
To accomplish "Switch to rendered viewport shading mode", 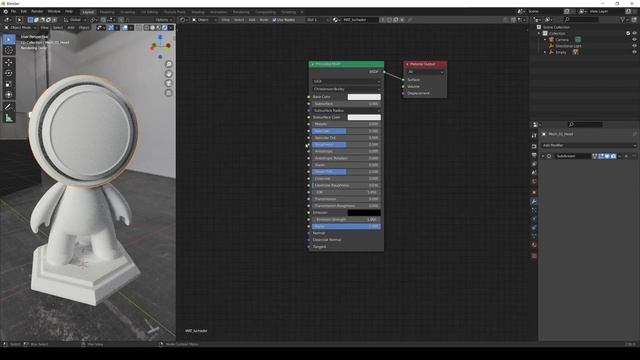I will click(x=164, y=28).
